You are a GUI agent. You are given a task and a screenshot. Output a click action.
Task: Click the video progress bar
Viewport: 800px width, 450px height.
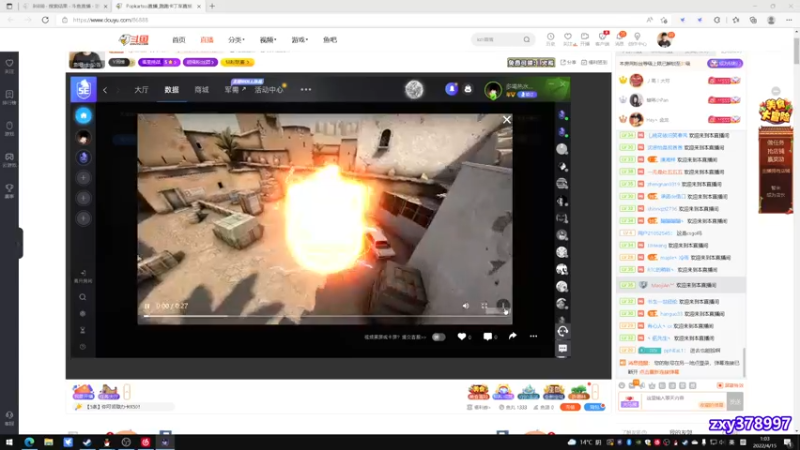point(324,316)
